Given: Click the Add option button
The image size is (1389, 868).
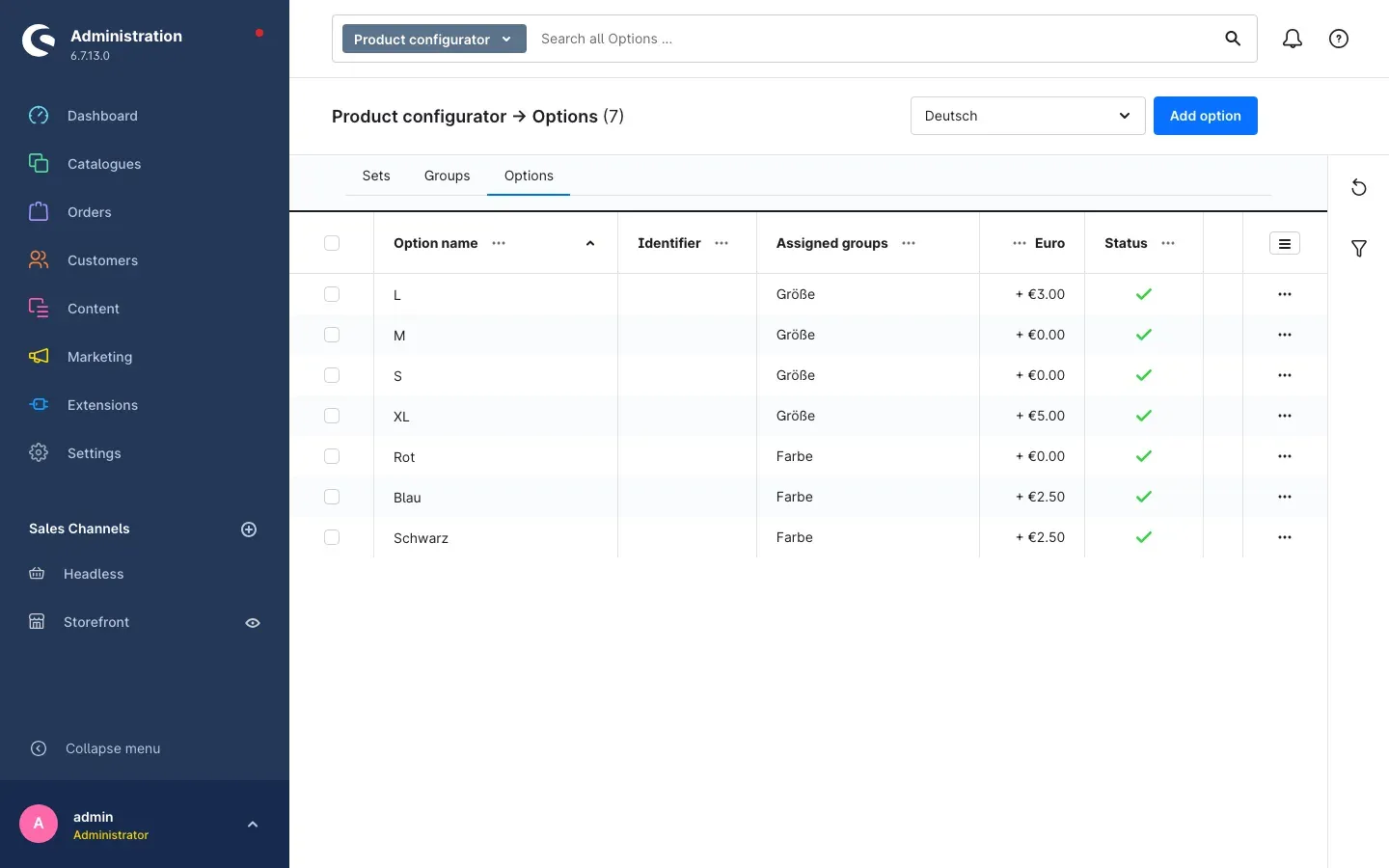Looking at the screenshot, I should point(1206,116).
